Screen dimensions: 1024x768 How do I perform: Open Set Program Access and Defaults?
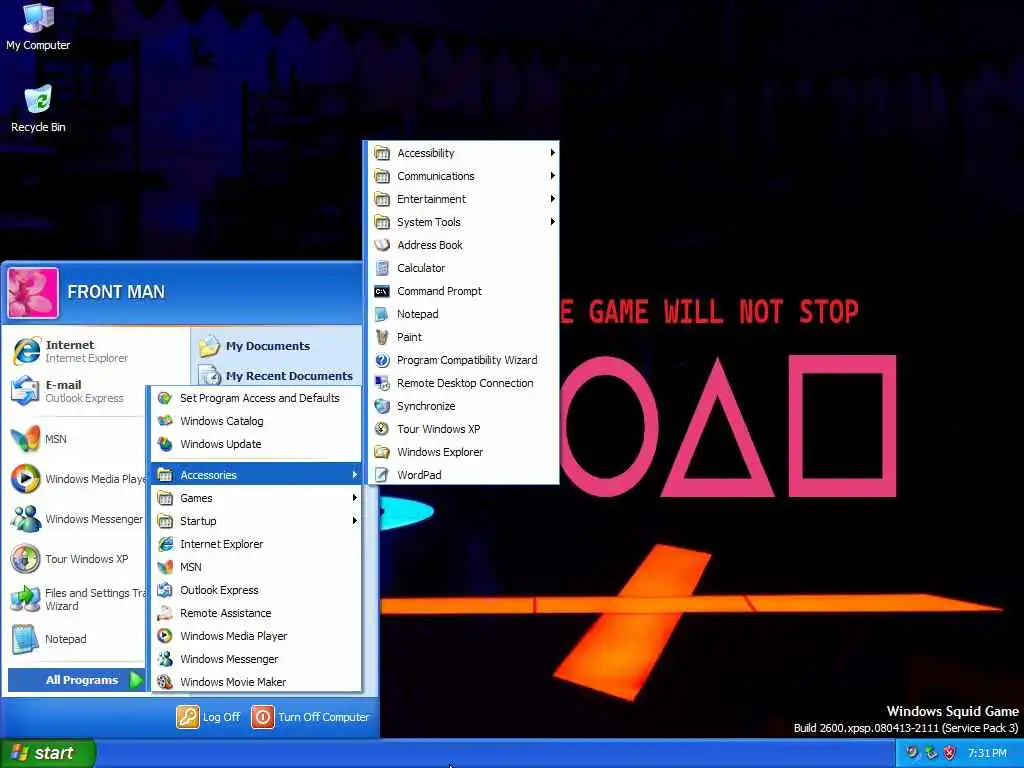click(257, 398)
